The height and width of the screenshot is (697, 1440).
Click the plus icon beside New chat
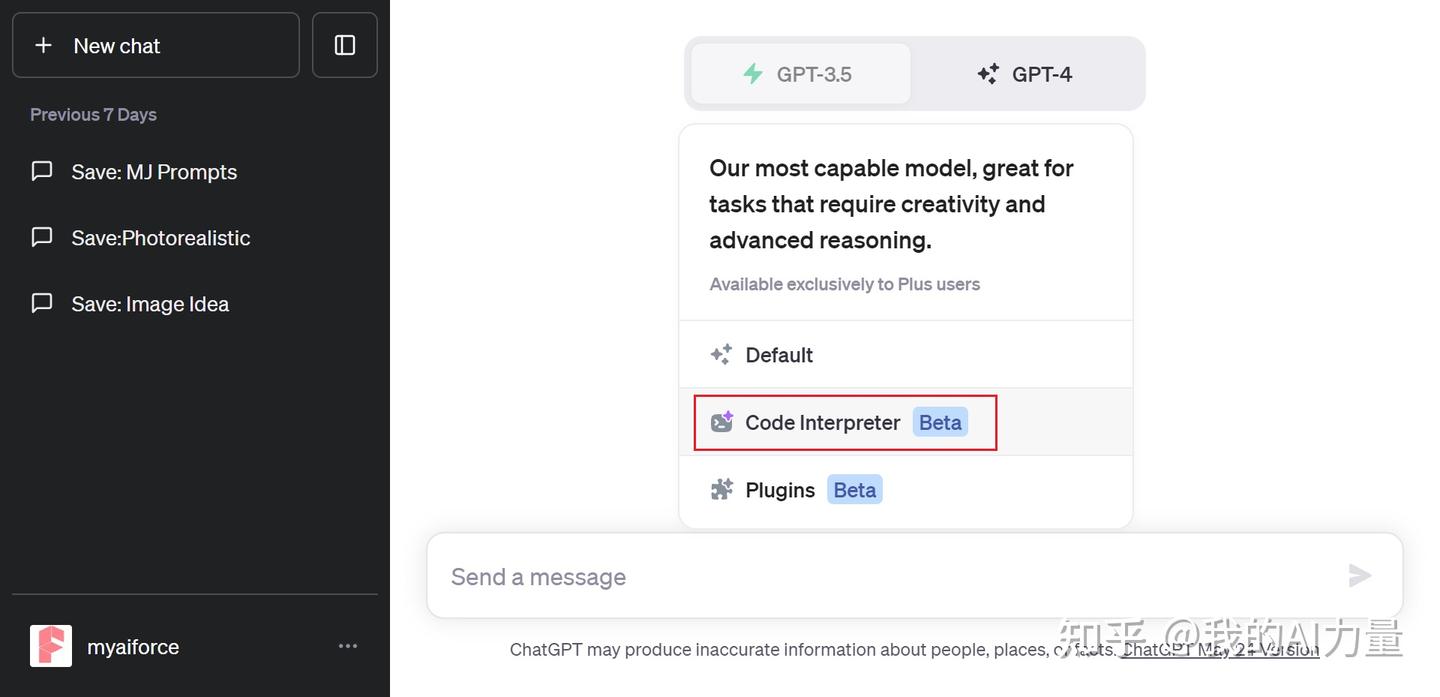(43, 46)
